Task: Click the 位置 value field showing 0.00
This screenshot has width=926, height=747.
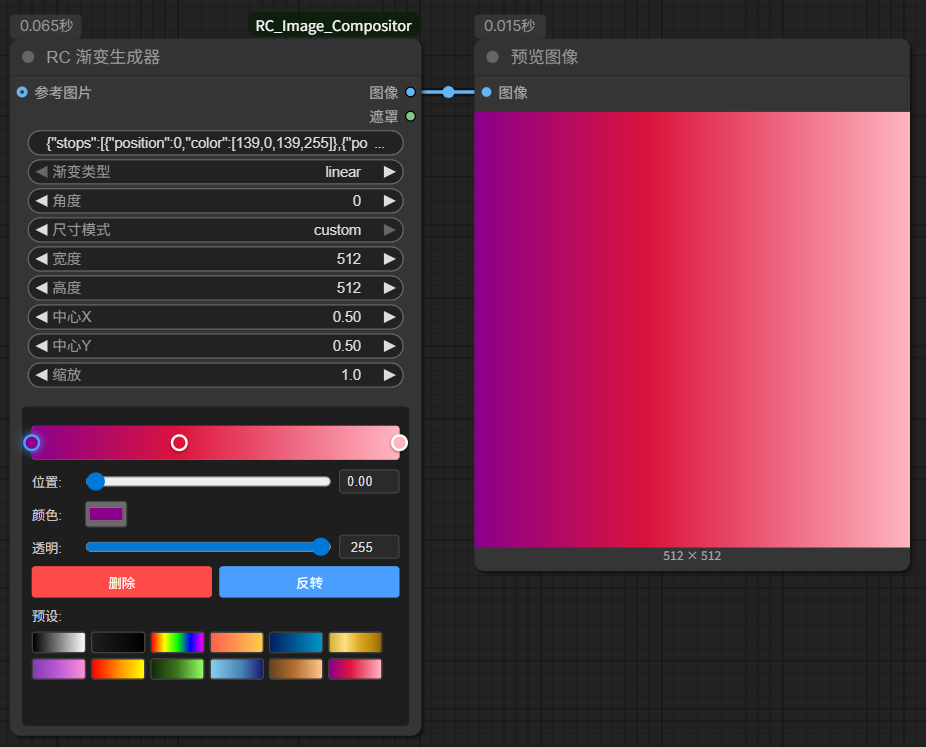Action: (x=369, y=481)
